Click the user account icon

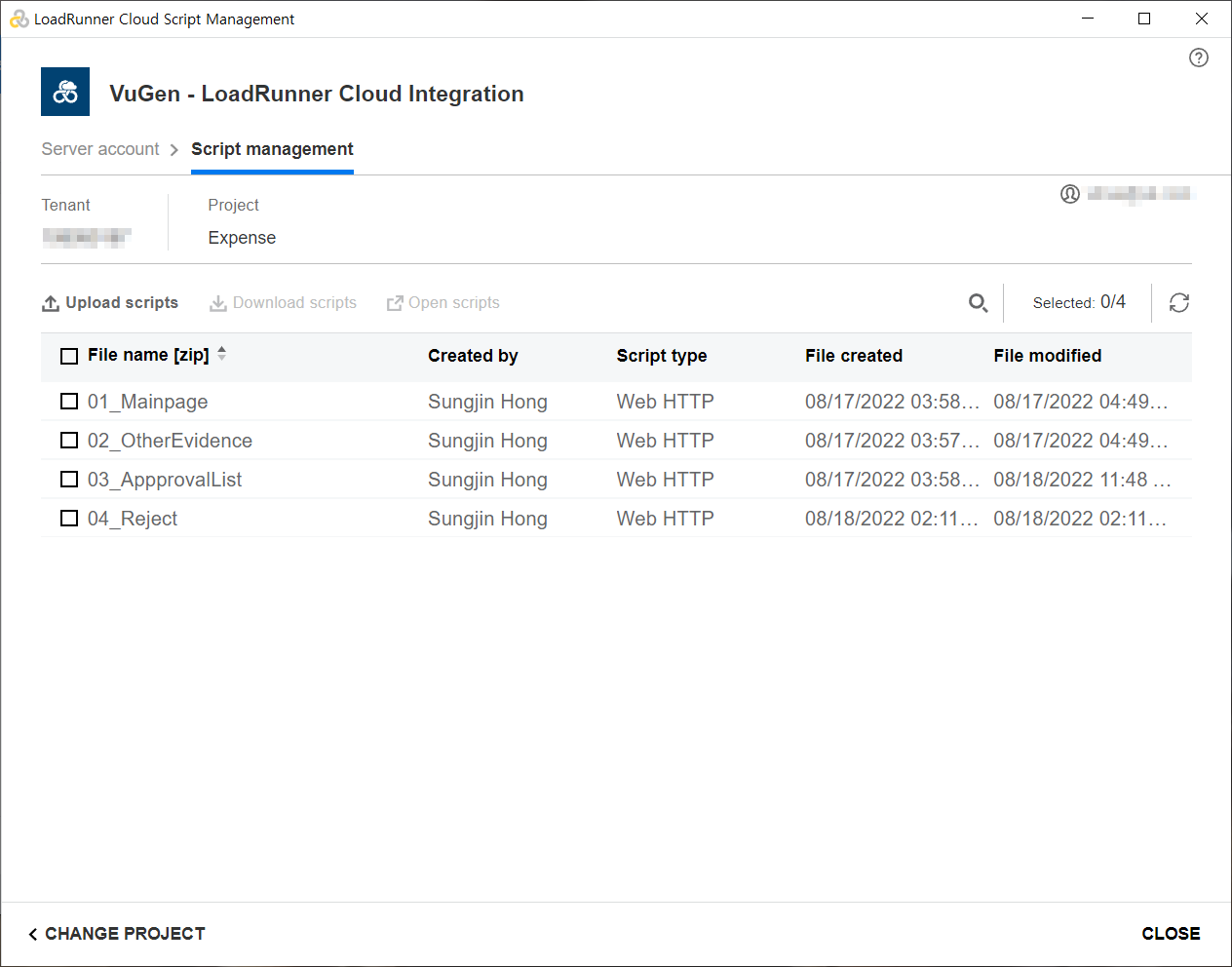pos(1069,194)
